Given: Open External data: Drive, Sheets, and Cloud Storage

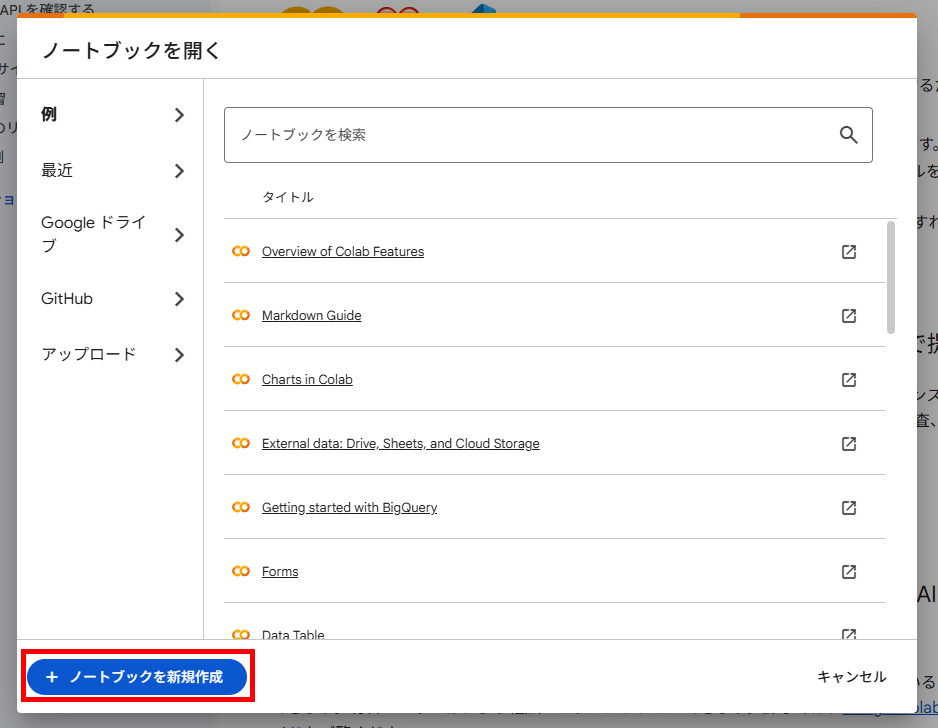Looking at the screenshot, I should (401, 444).
